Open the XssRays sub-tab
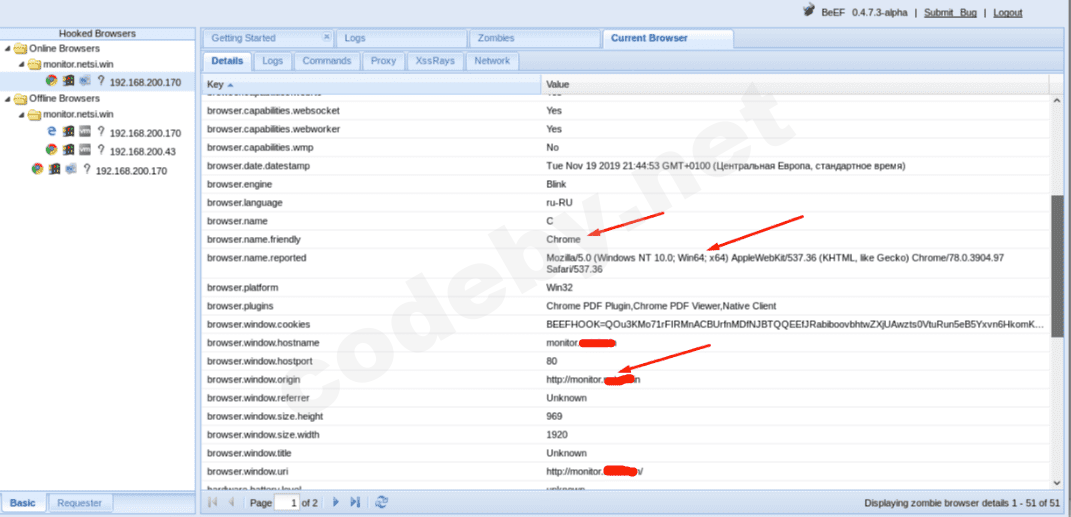The height and width of the screenshot is (517, 1071). coord(435,61)
